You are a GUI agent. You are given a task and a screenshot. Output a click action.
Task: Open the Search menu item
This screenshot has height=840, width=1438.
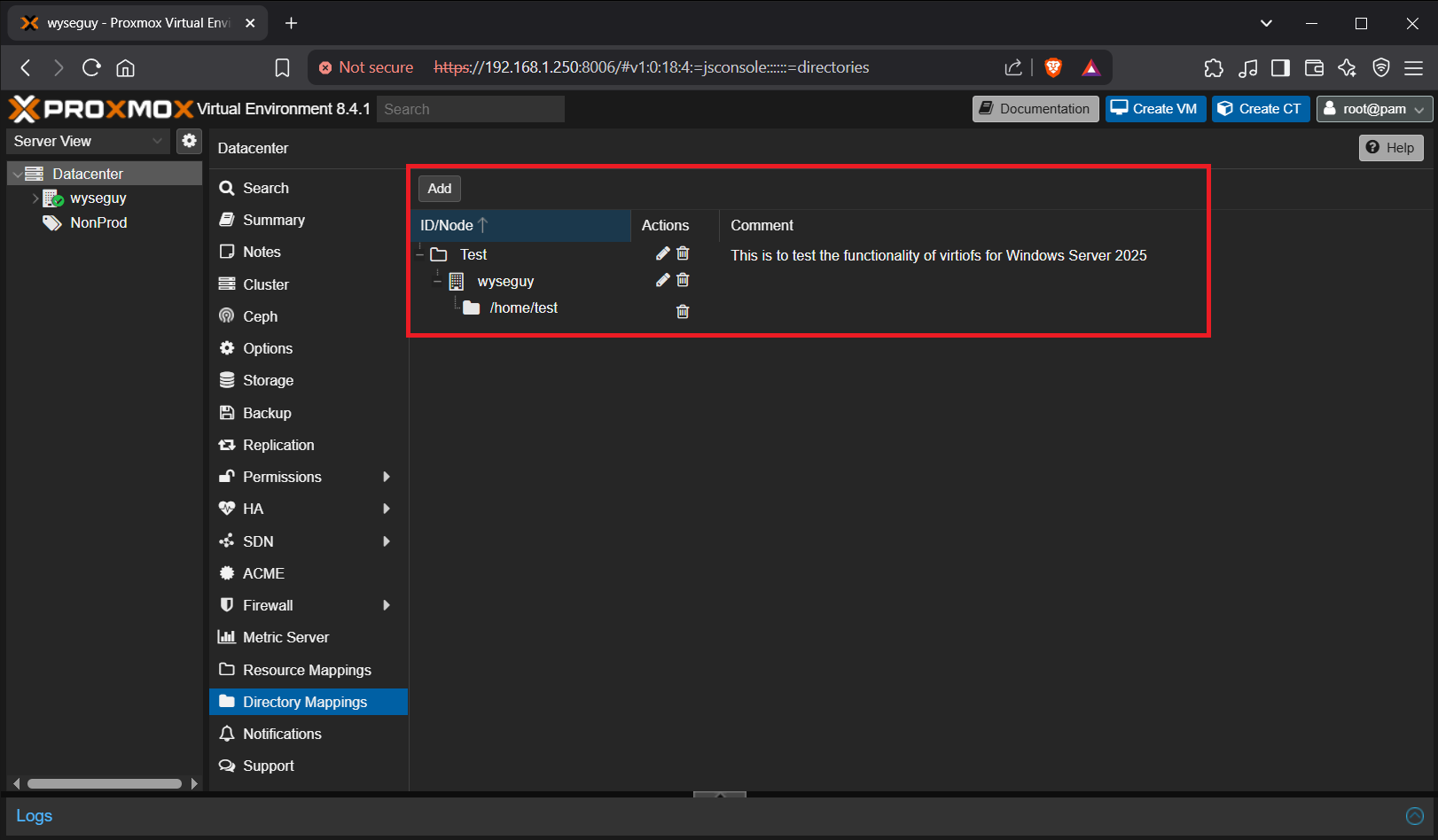coord(309,188)
